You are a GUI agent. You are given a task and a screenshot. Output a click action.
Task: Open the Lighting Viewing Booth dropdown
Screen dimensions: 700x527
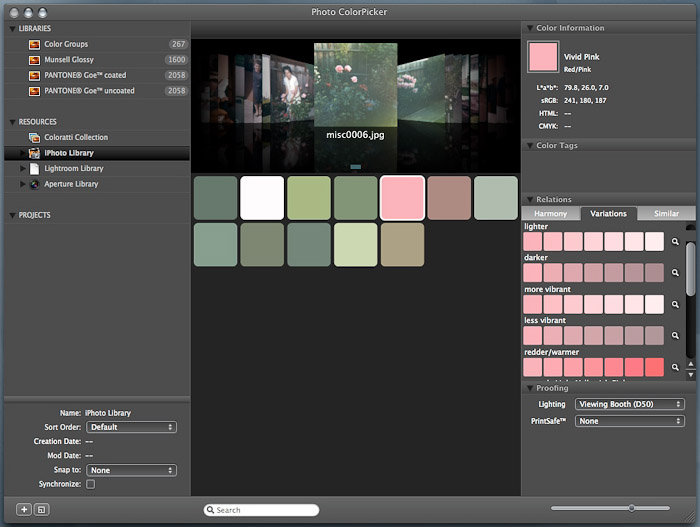[x=630, y=404]
